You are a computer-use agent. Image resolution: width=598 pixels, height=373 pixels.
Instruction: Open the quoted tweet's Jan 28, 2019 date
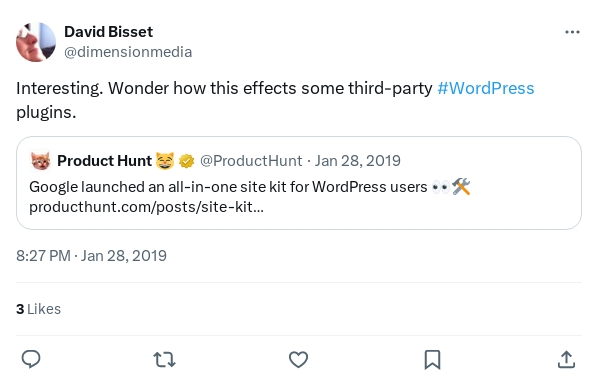tap(357, 161)
